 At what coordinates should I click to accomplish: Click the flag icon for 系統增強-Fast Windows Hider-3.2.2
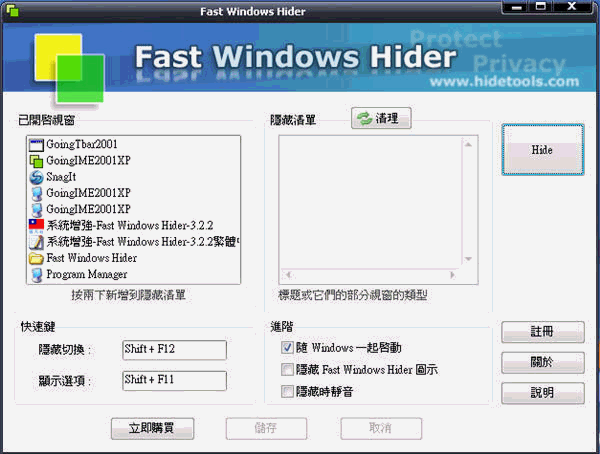pos(37,225)
